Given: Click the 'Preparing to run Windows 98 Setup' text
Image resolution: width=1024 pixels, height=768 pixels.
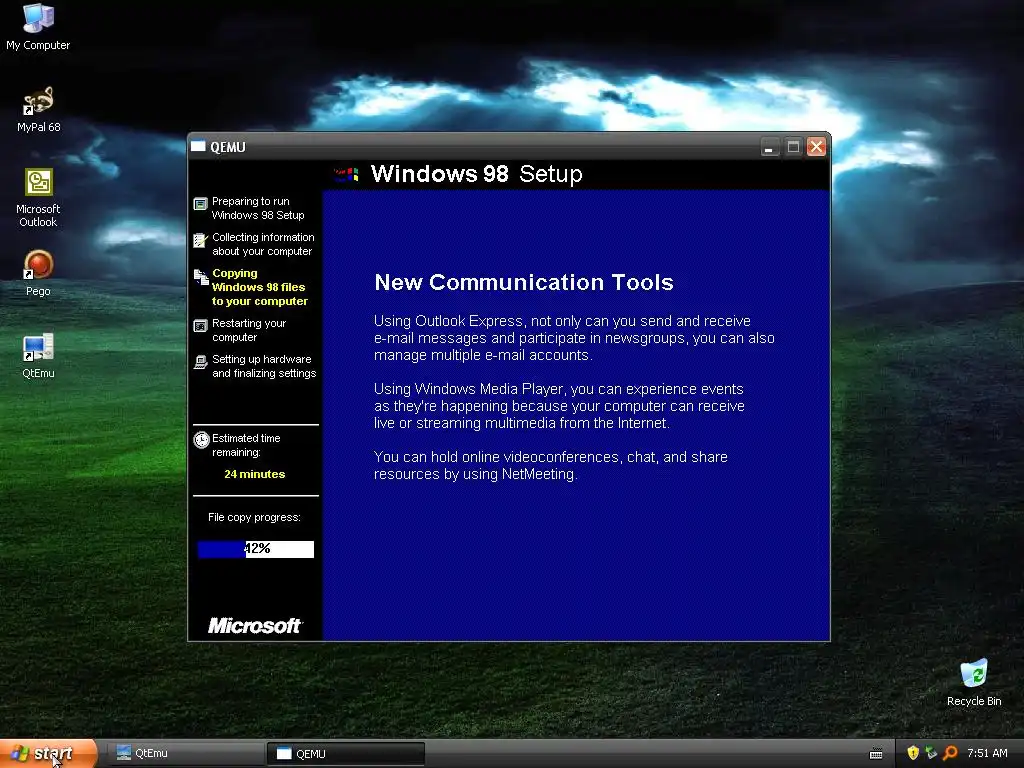Looking at the screenshot, I should pyautogui.click(x=258, y=208).
